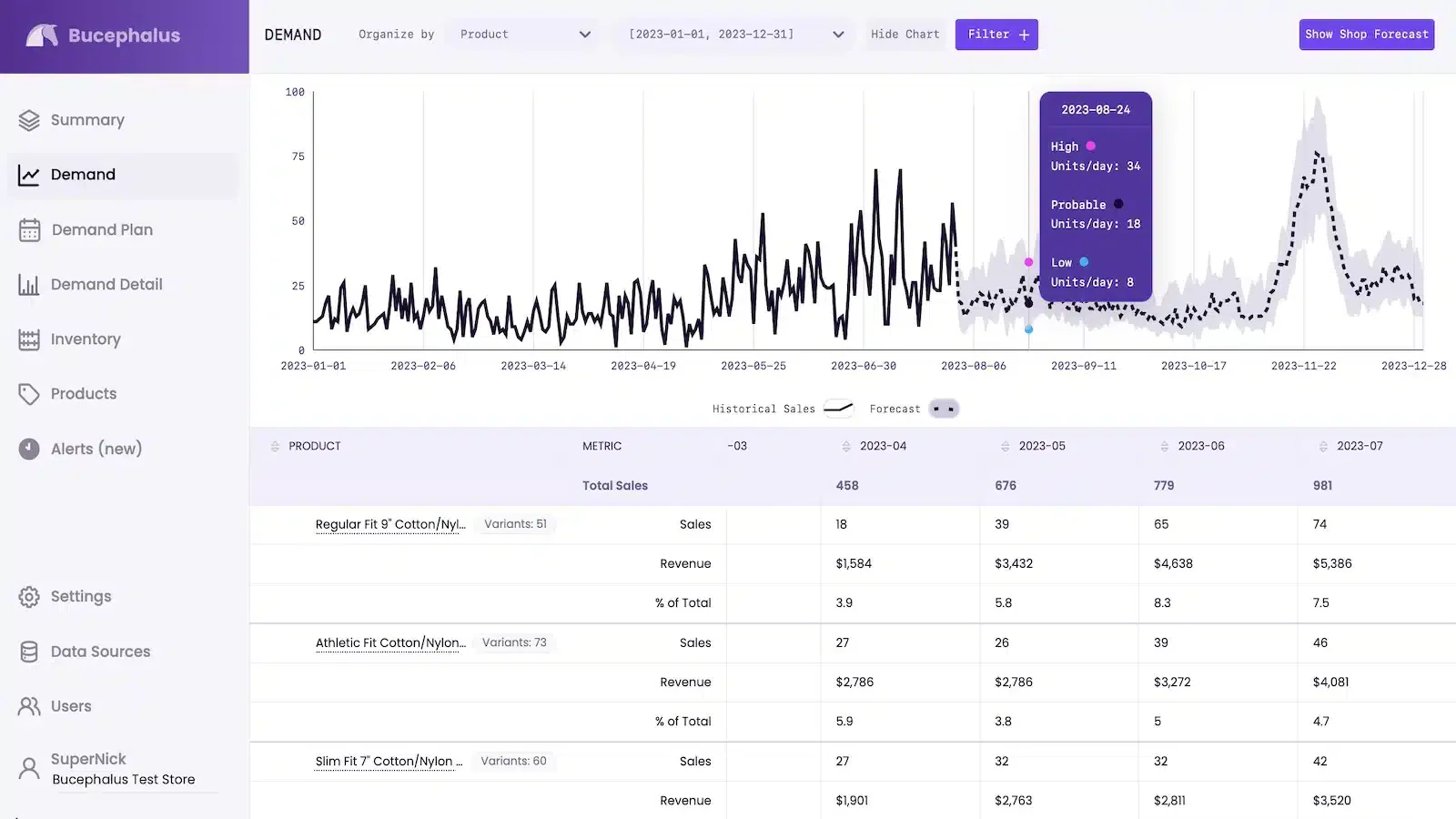Toggle the Historical Sales legend line
The width and height of the screenshot is (1456, 819).
pos(838,409)
